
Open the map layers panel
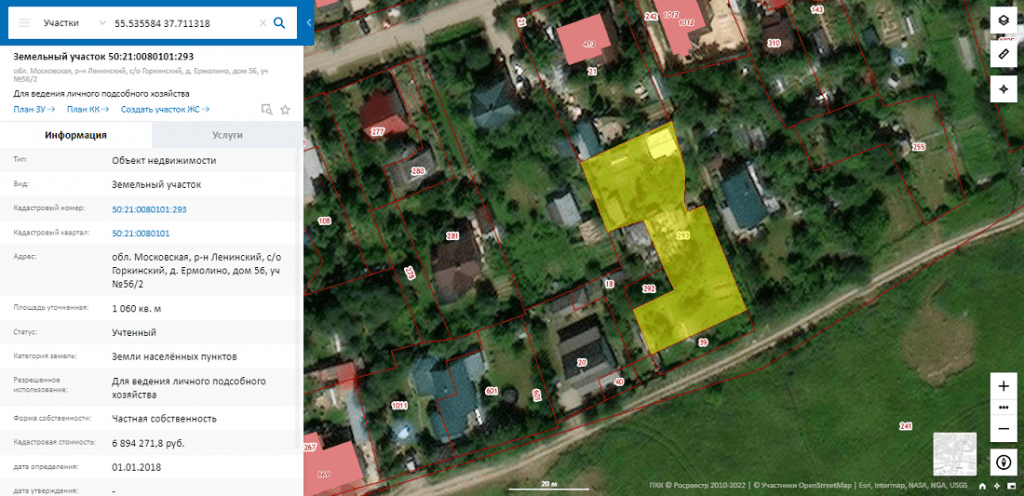tap(1003, 20)
